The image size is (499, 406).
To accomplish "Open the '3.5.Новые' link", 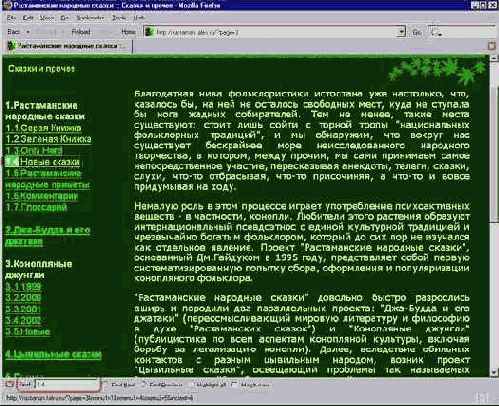I will (28, 332).
